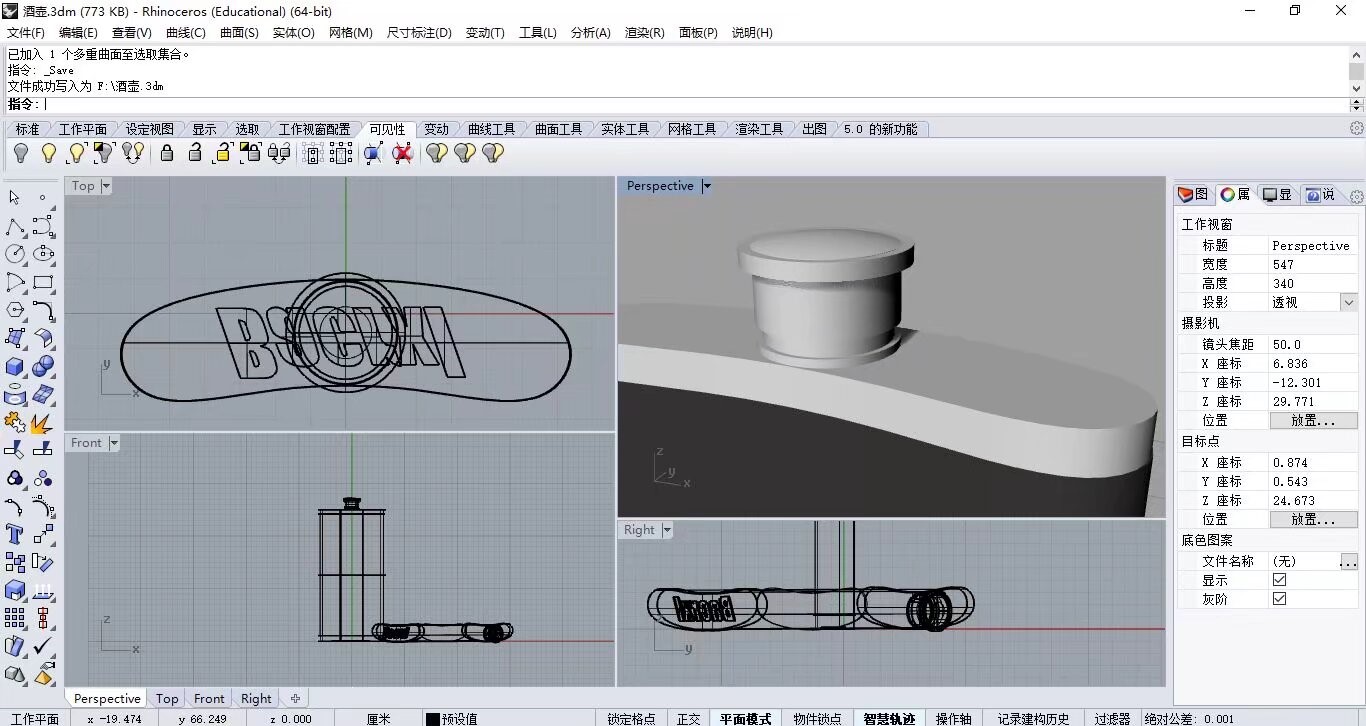Click the Hide objects gray lightbulb icon
1366x726 pixels.
20,153
